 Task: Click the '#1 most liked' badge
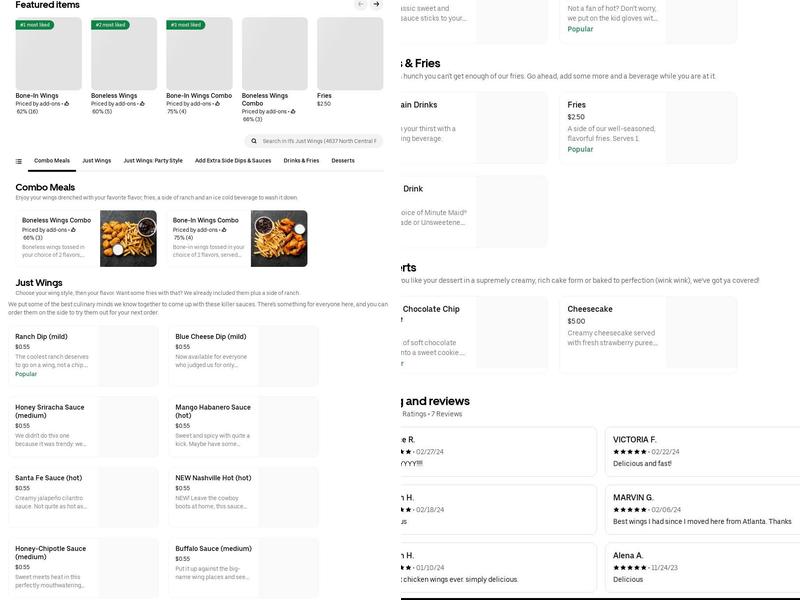[x=36, y=25]
